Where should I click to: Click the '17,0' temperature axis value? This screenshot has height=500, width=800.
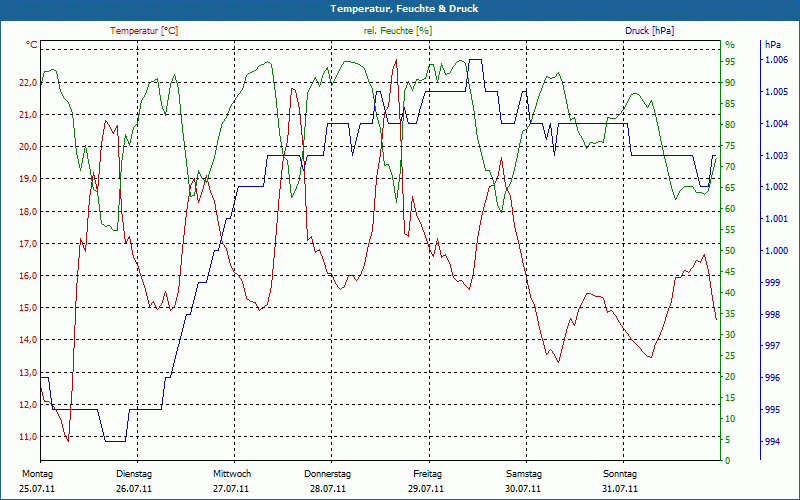click(x=28, y=243)
